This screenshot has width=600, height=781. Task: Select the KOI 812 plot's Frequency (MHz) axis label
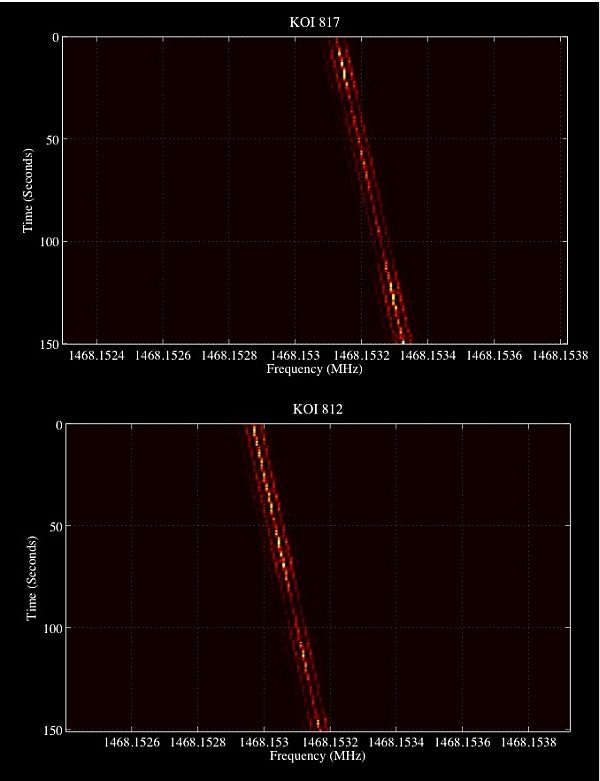click(318, 756)
